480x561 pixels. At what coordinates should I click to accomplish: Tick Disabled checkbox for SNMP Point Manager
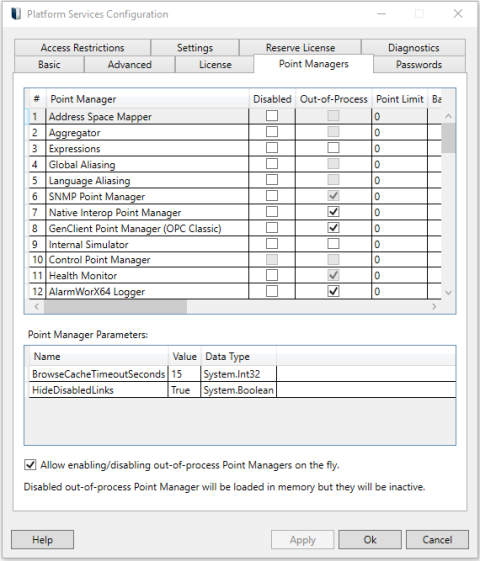[x=272, y=196]
